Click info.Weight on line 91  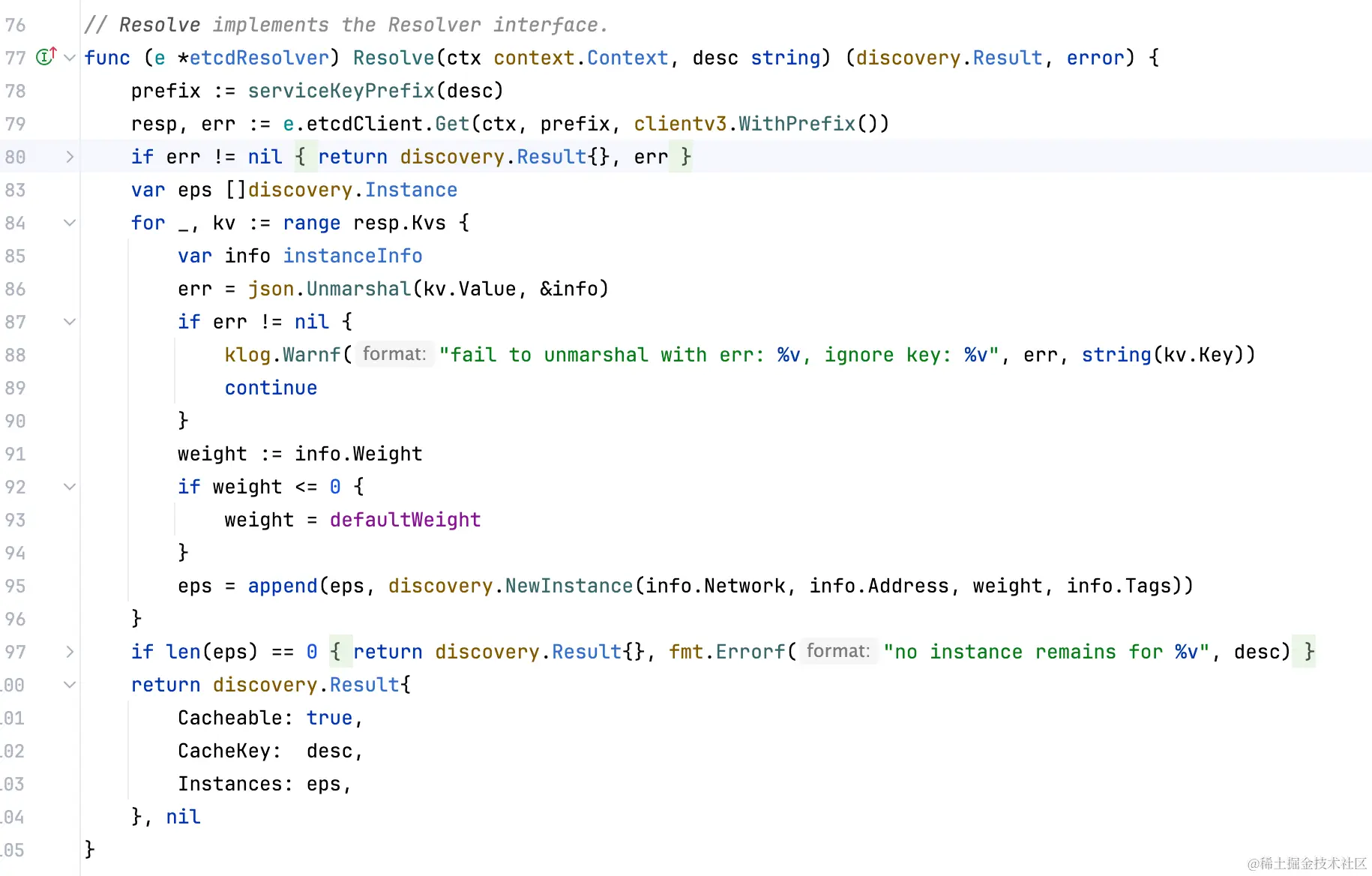click(x=358, y=454)
